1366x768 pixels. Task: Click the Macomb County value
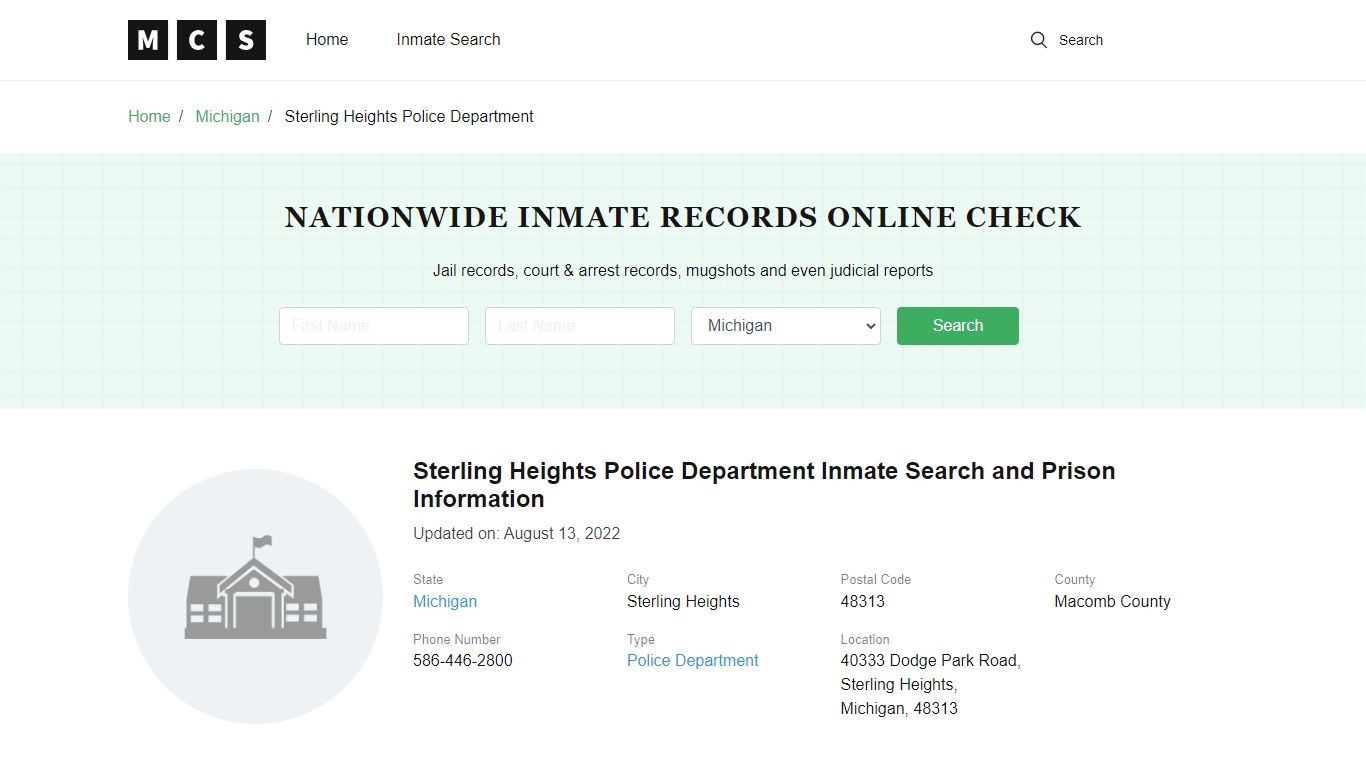coord(1112,601)
